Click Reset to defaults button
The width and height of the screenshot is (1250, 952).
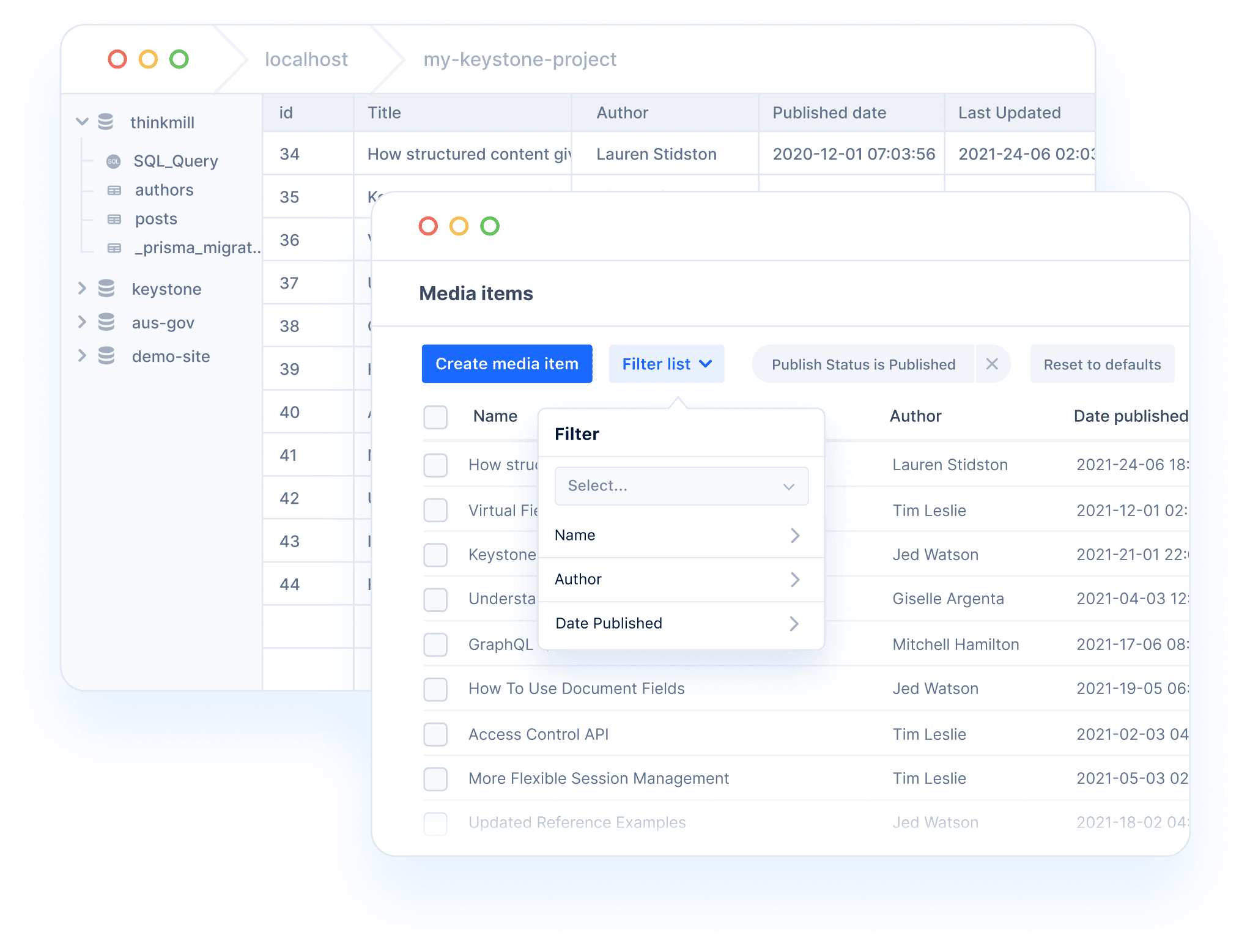pos(1101,363)
